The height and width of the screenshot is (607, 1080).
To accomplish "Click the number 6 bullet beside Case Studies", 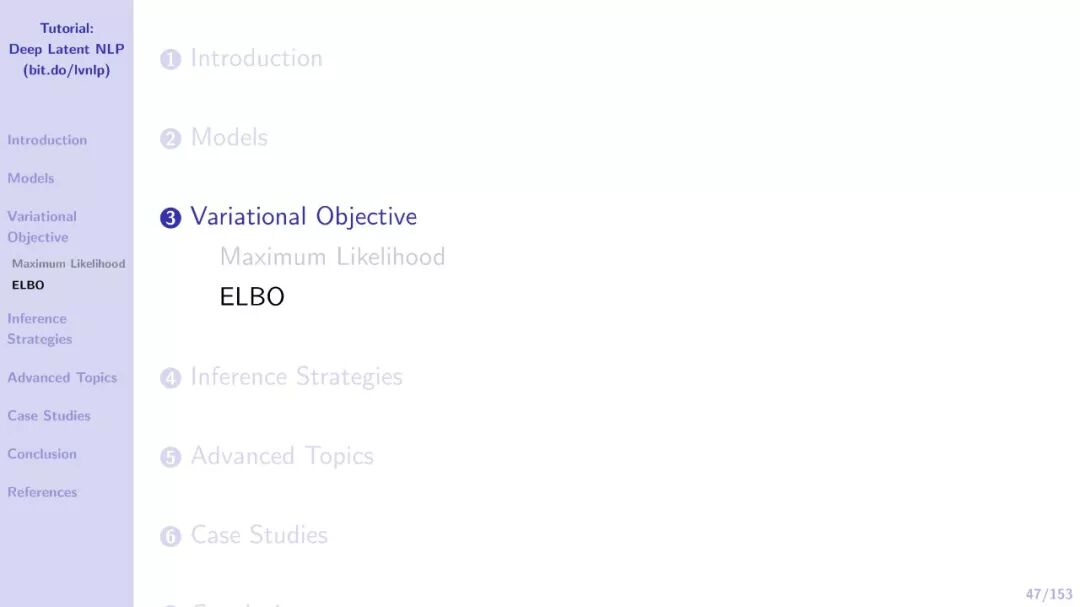I will (x=171, y=537).
